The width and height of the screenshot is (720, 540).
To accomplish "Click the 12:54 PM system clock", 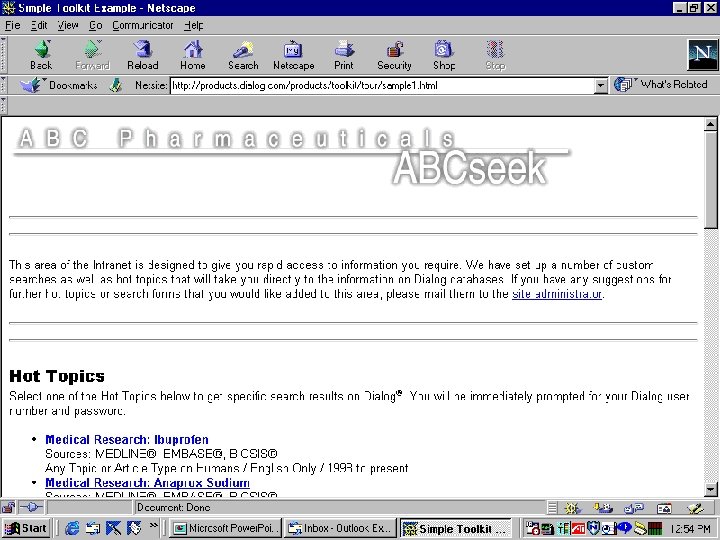I will click(x=690, y=529).
